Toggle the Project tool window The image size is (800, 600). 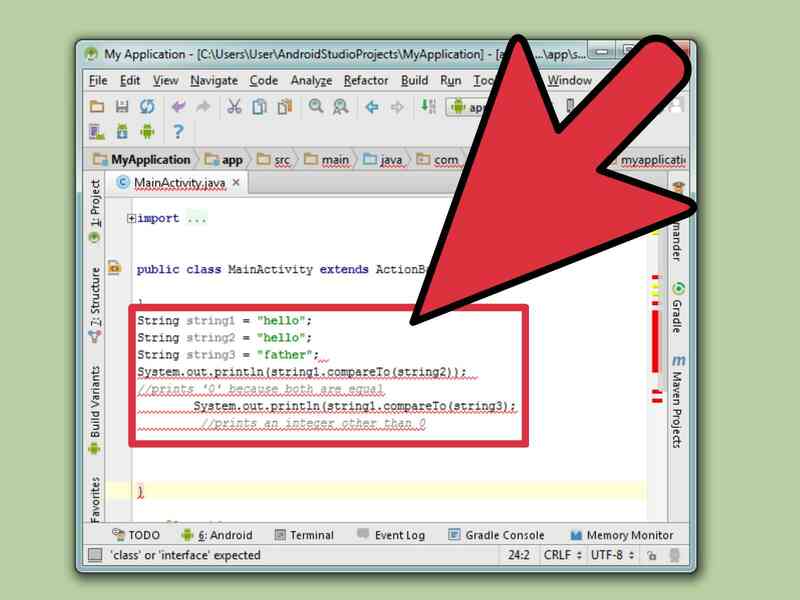93,203
